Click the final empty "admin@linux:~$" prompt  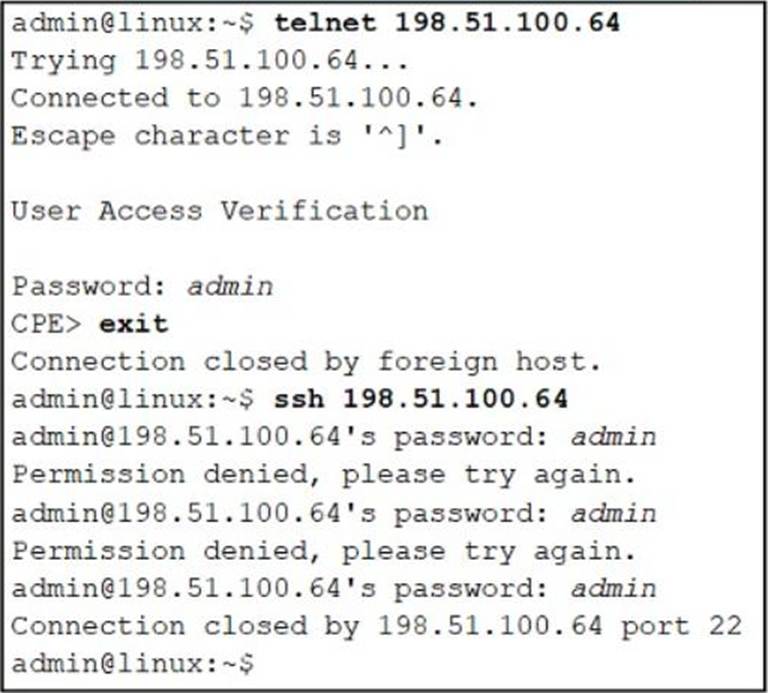[x=132, y=664]
